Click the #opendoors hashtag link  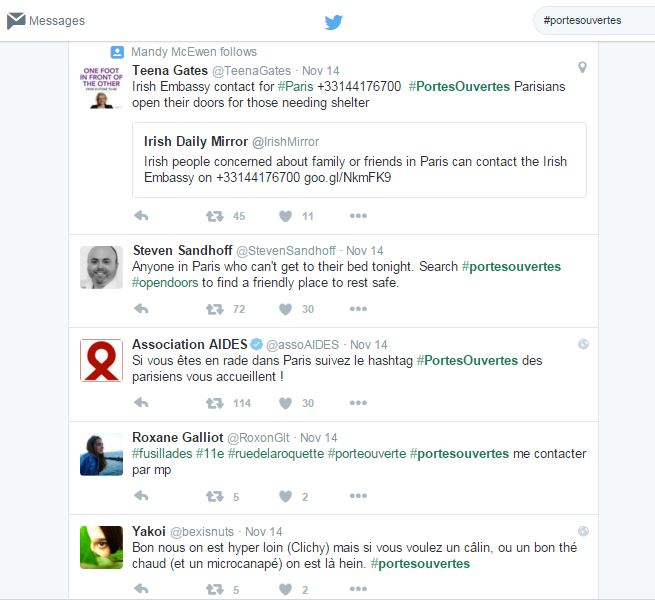click(x=165, y=283)
